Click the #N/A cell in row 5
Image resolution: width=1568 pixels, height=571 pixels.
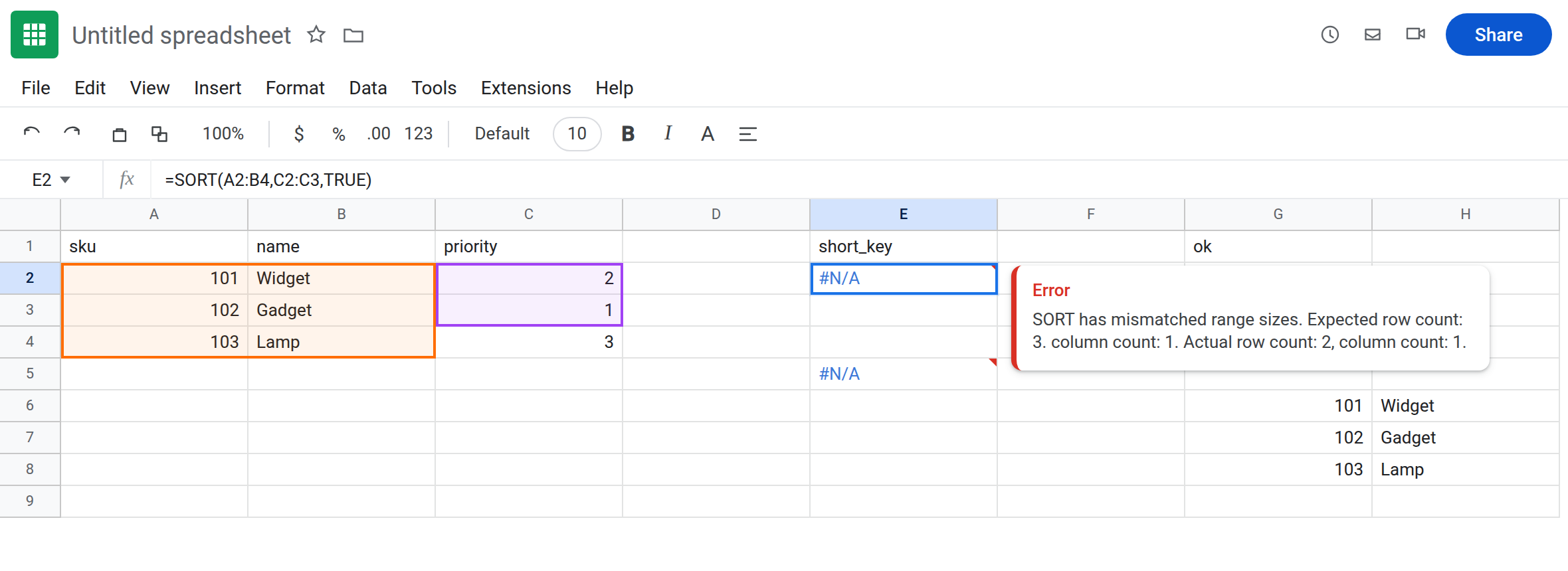click(904, 374)
